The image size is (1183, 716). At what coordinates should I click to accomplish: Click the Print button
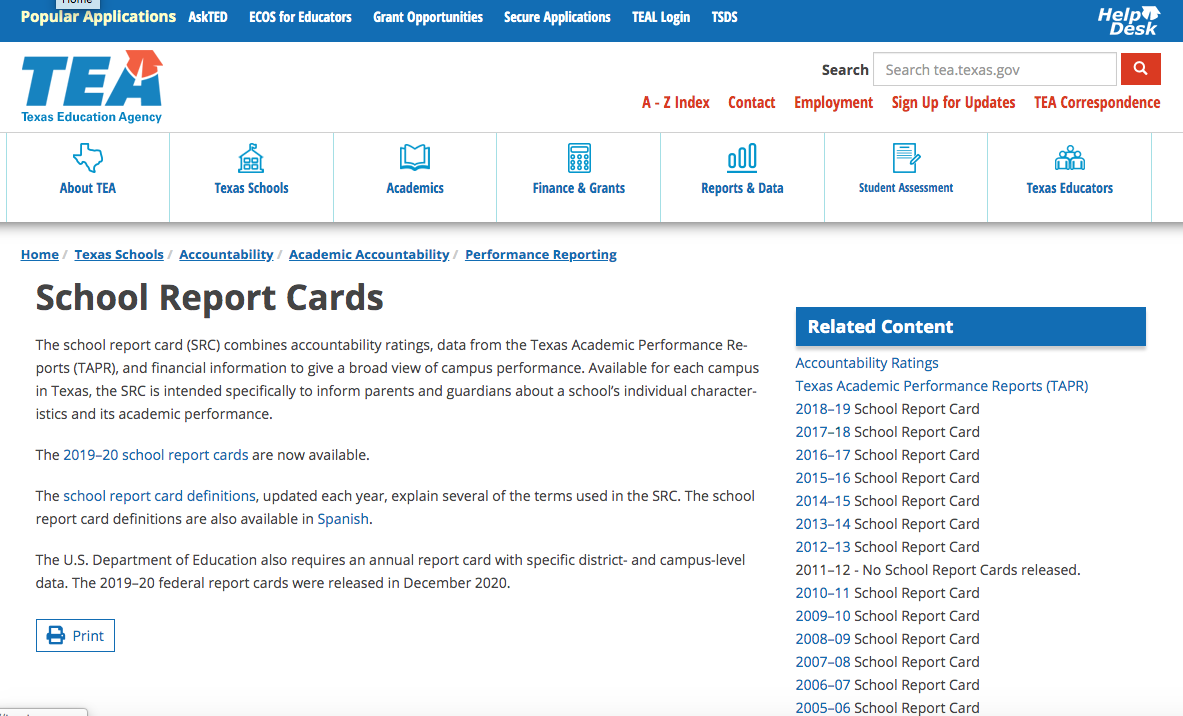pyautogui.click(x=75, y=635)
